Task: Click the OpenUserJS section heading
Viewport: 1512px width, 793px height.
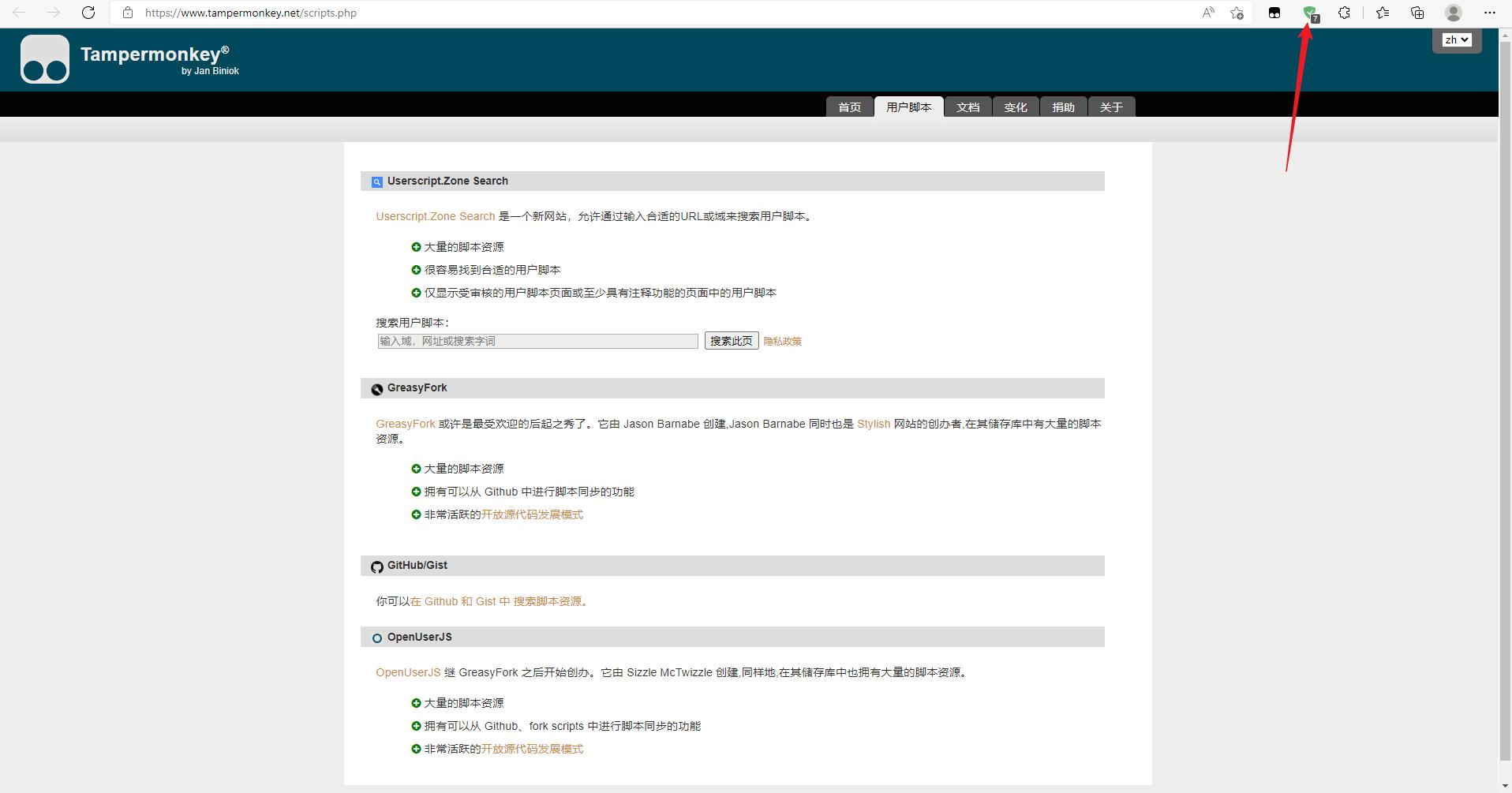Action: pos(419,637)
